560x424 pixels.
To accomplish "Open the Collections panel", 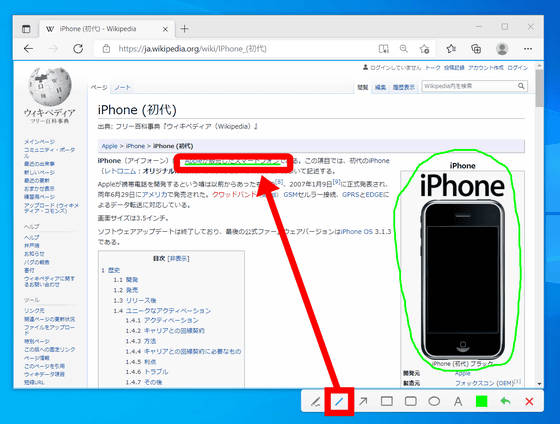I will coord(476,49).
